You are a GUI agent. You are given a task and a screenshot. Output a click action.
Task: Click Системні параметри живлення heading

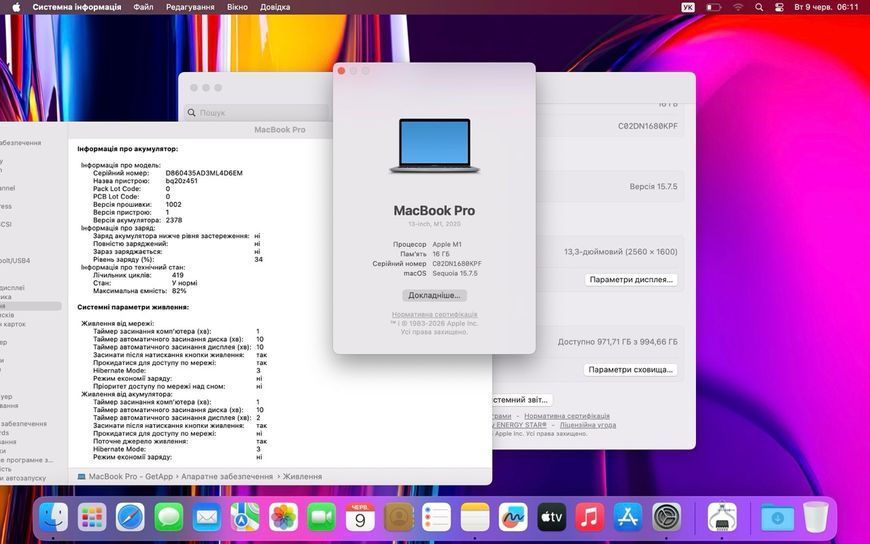[133, 307]
